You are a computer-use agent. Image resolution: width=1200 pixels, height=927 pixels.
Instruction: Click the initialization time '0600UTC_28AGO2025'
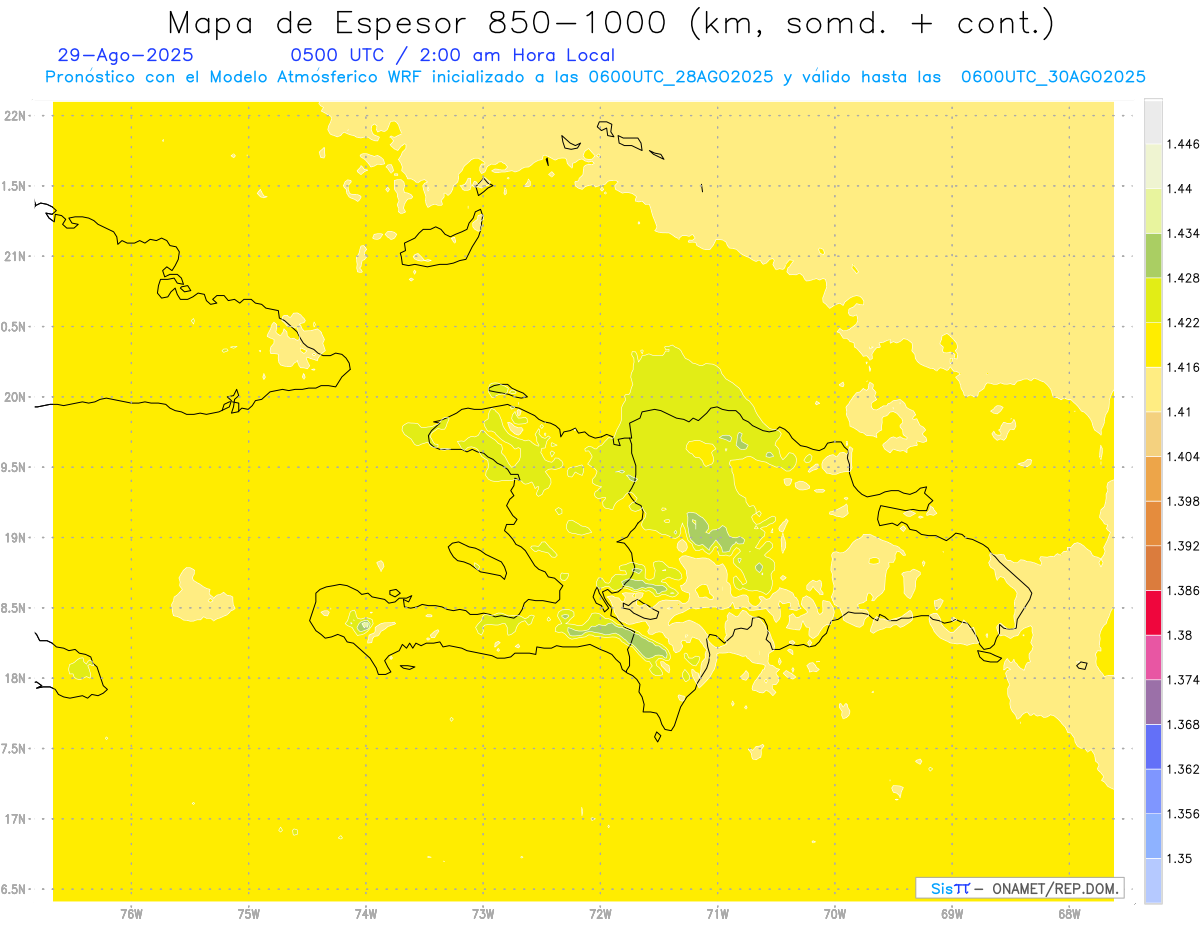coord(681,77)
